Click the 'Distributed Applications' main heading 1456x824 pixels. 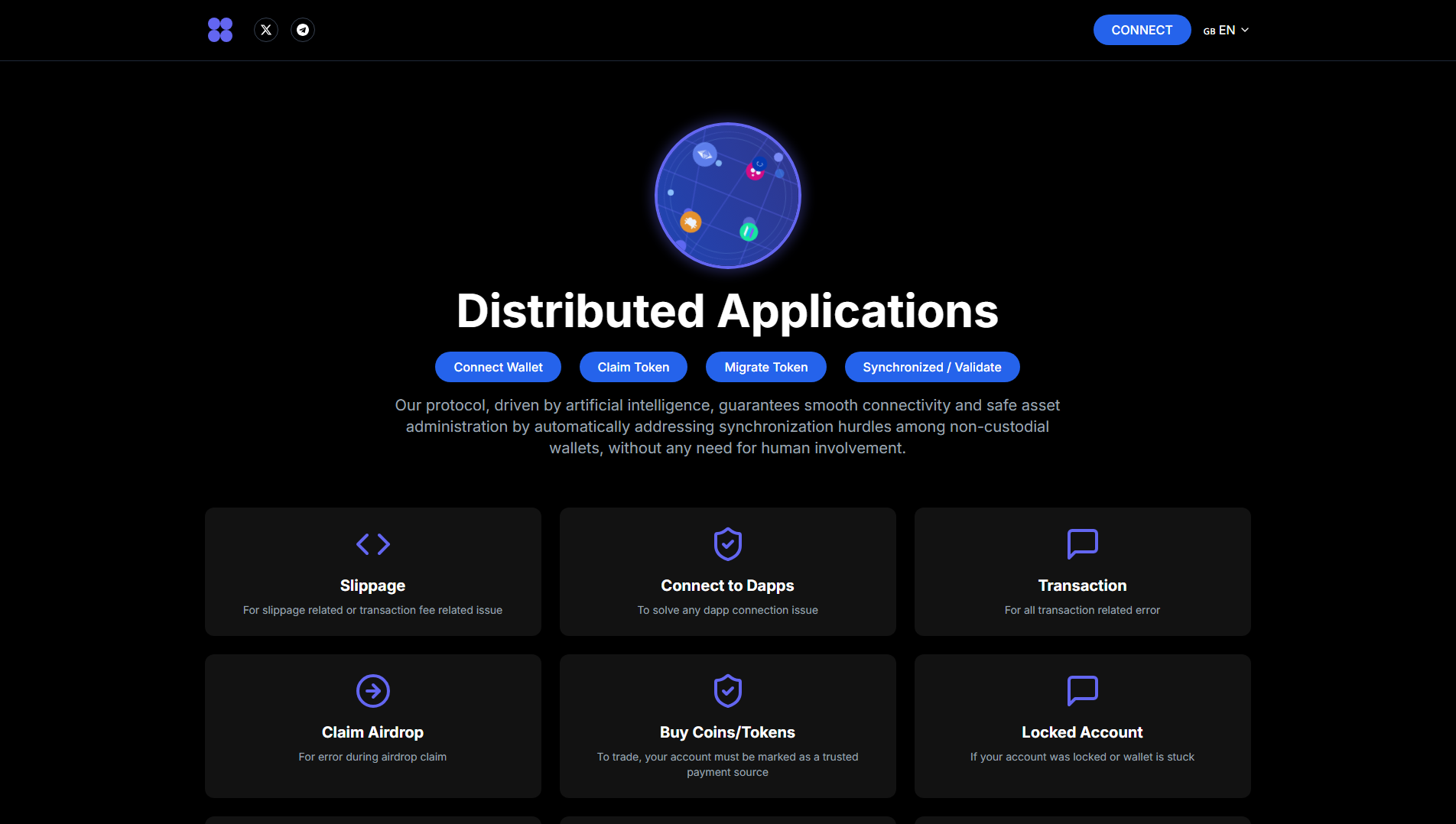tap(728, 311)
